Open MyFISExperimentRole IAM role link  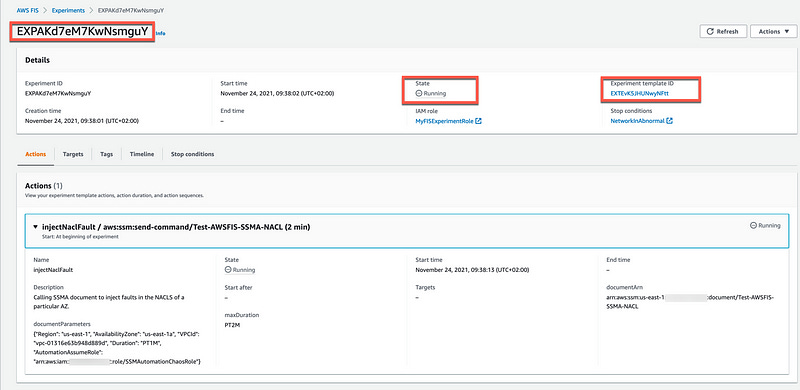click(444, 121)
